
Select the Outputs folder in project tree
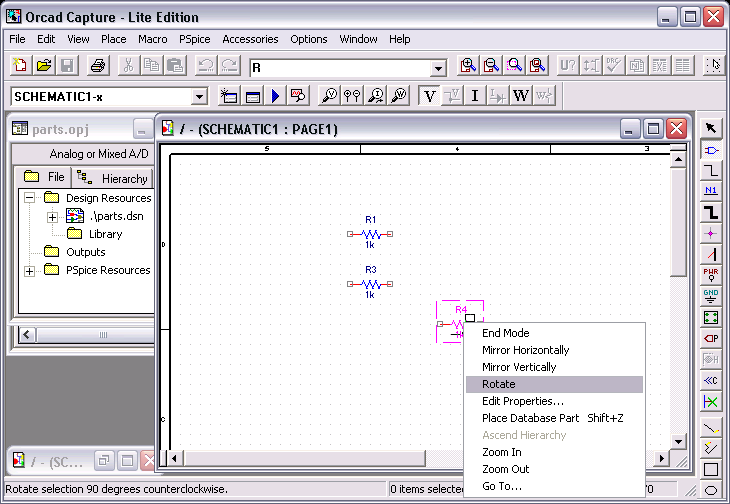86,252
